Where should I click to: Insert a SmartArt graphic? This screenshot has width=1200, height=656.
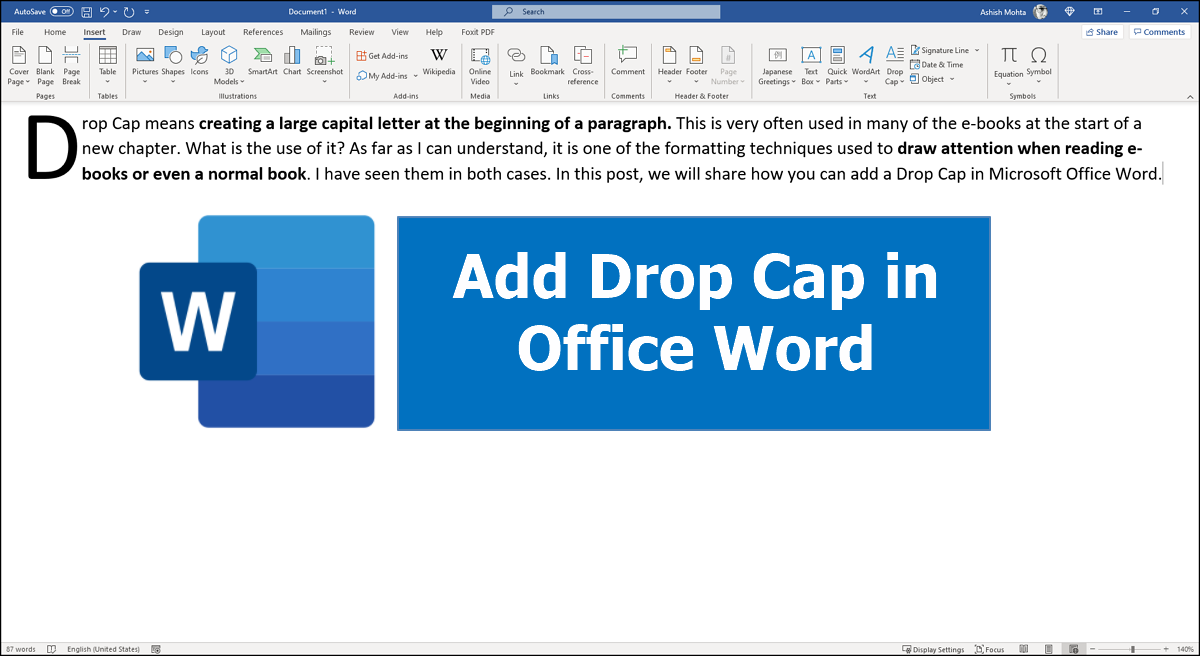pos(263,60)
